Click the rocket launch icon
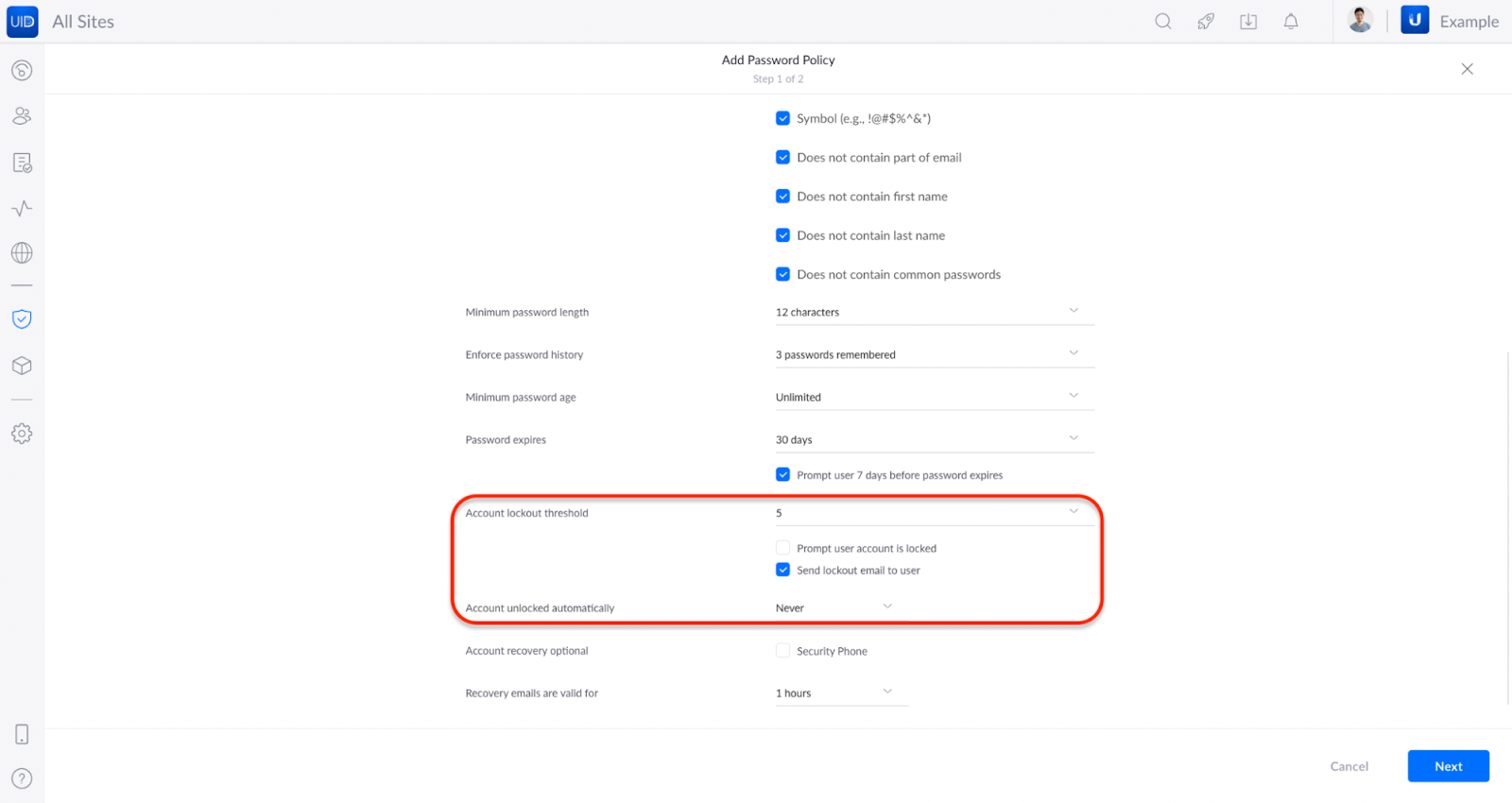 point(1206,21)
